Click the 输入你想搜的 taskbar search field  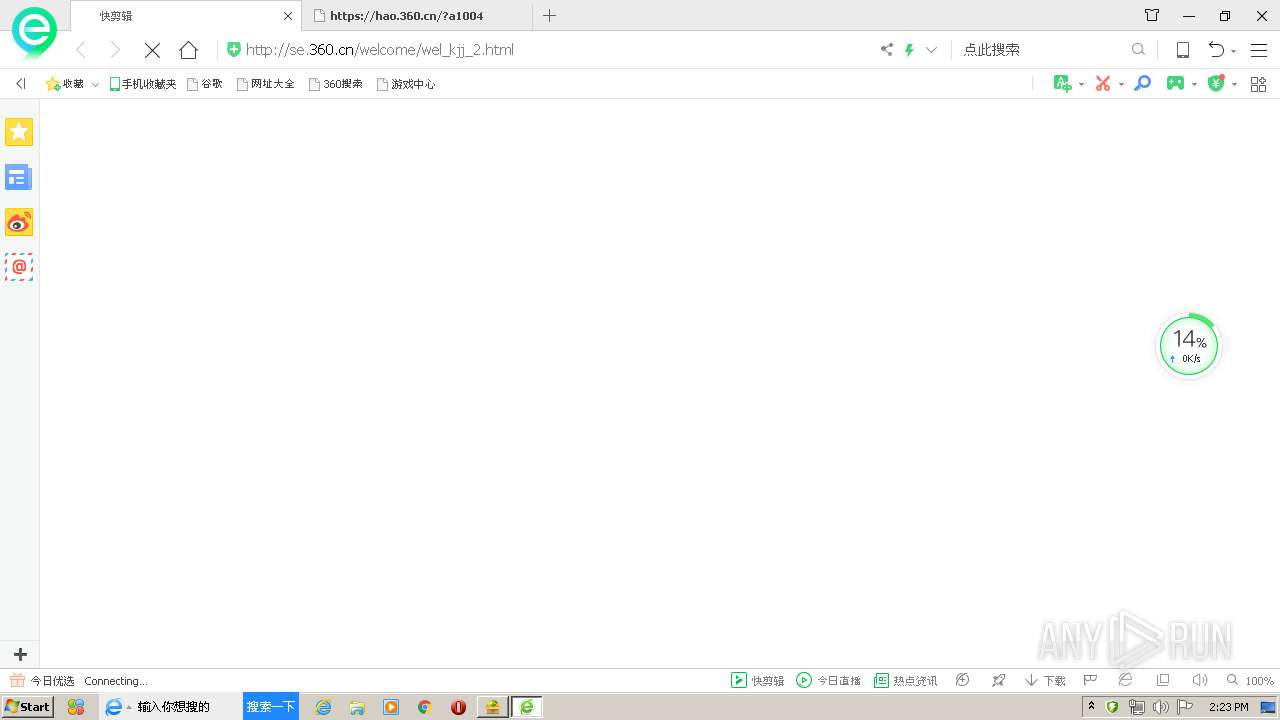(x=187, y=707)
